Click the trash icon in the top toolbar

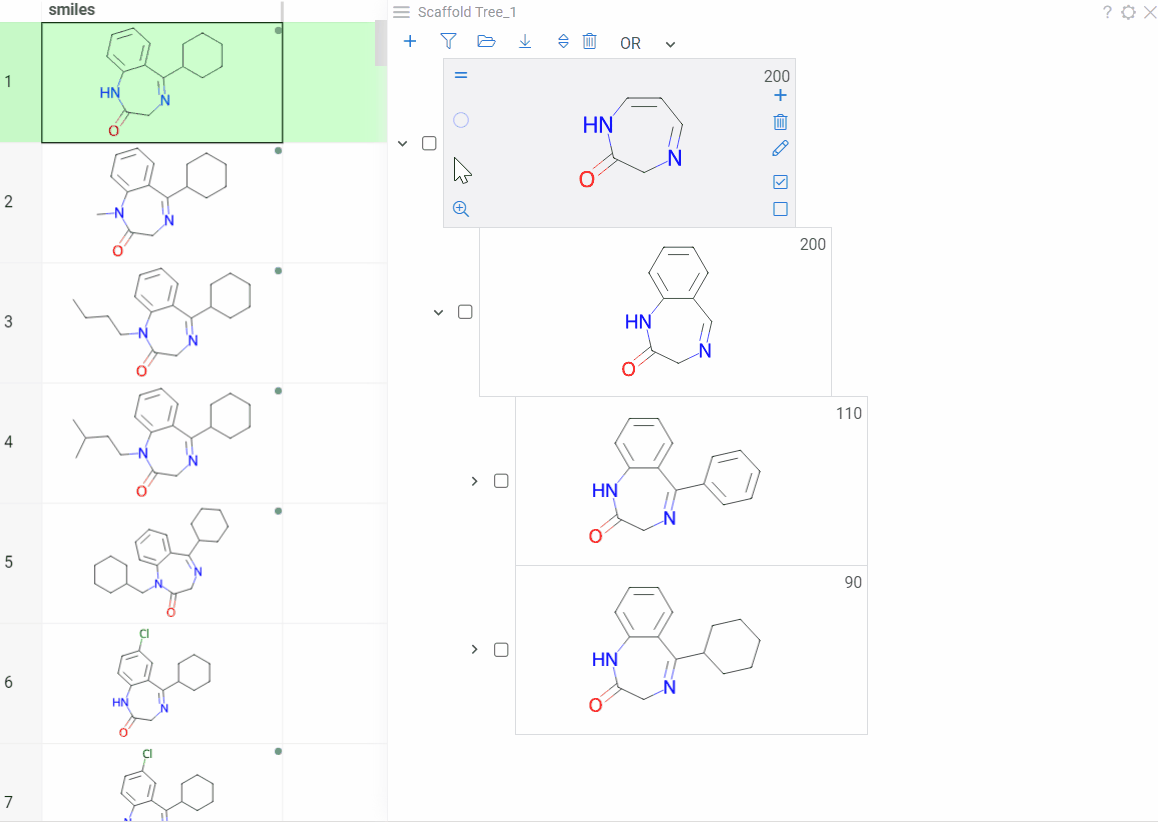tap(590, 42)
